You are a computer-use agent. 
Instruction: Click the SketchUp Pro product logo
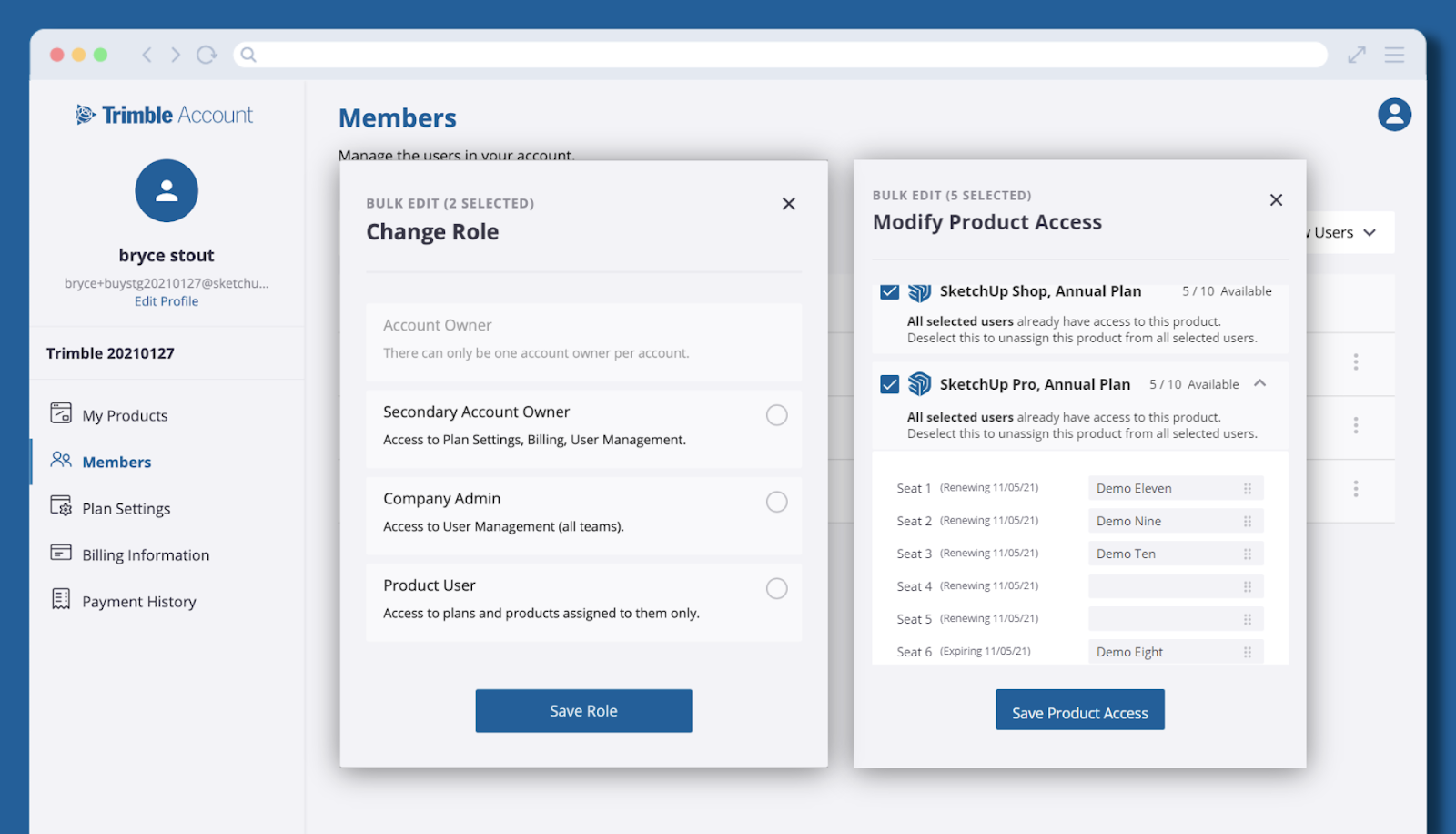coord(919,384)
